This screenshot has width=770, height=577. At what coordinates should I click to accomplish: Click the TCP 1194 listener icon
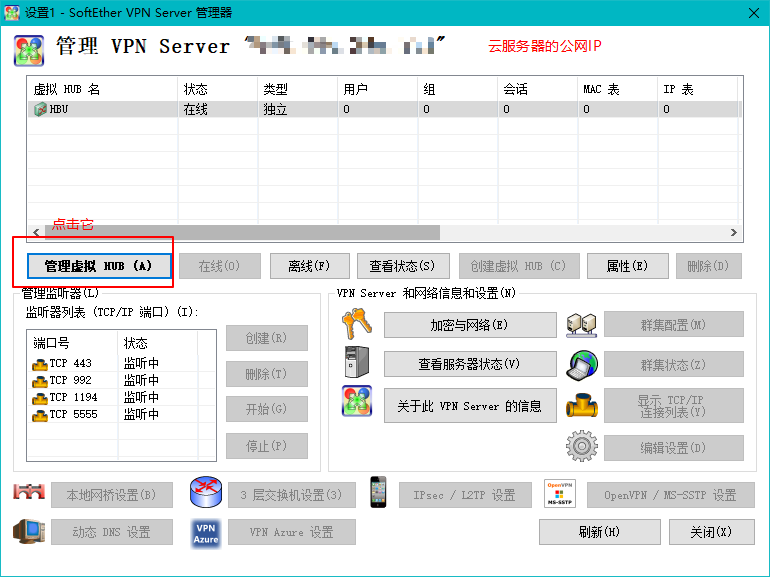40,398
